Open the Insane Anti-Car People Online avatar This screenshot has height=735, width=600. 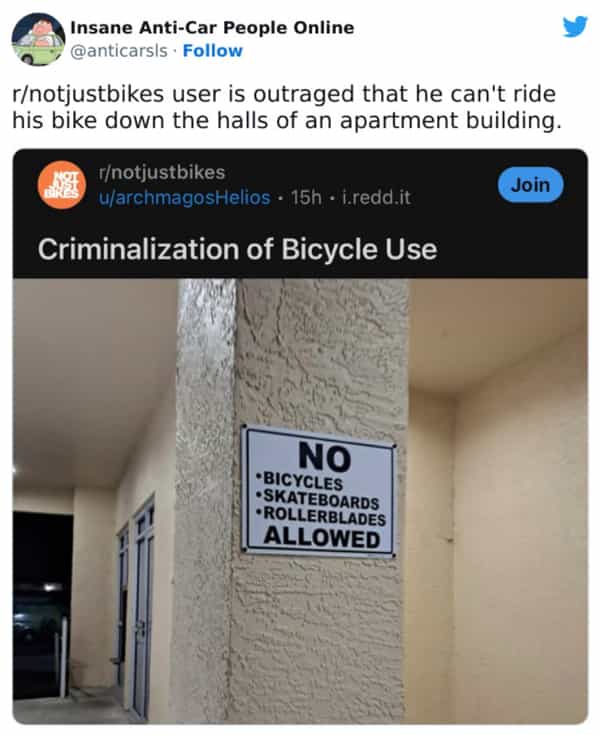(x=38, y=39)
